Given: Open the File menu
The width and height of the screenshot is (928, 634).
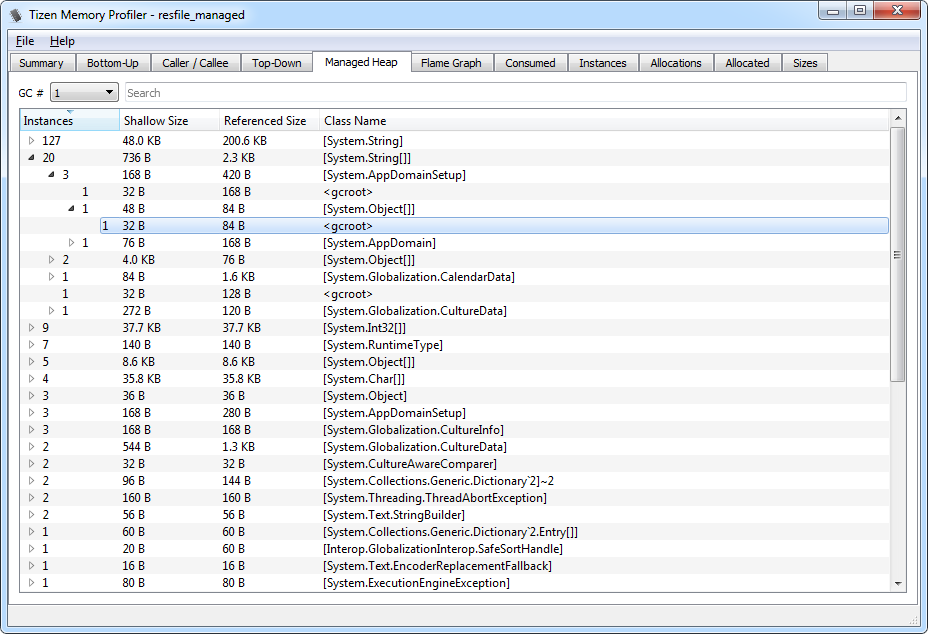Looking at the screenshot, I should click(24, 41).
